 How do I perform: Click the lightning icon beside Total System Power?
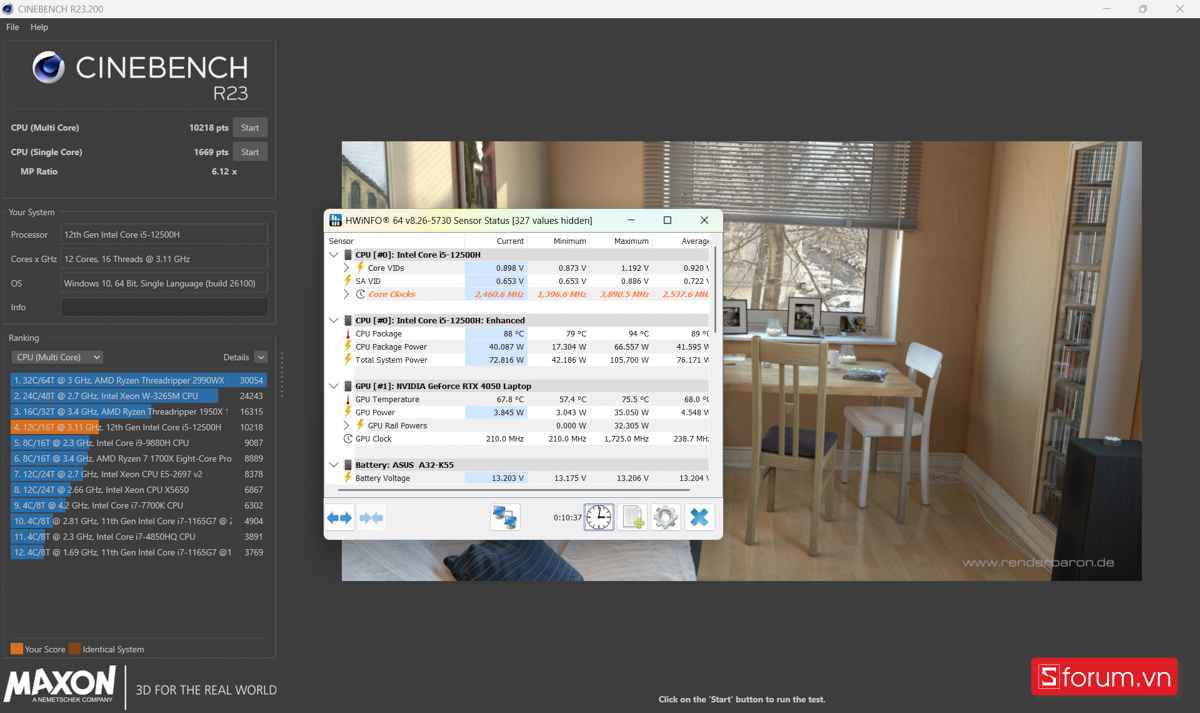(x=348, y=360)
